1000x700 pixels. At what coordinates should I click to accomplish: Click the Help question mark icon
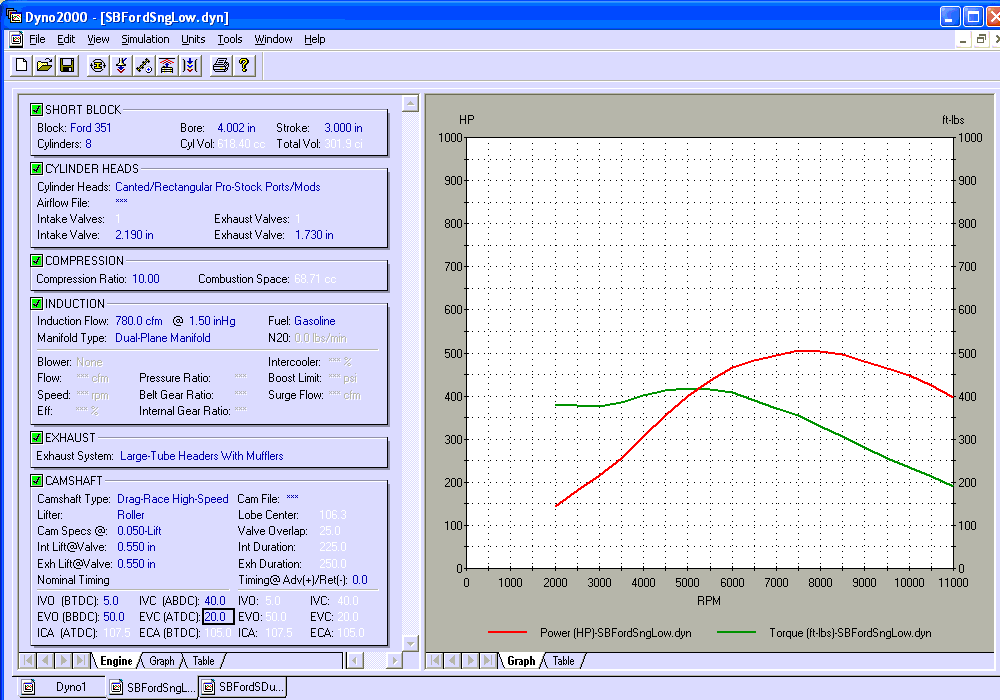(x=242, y=64)
